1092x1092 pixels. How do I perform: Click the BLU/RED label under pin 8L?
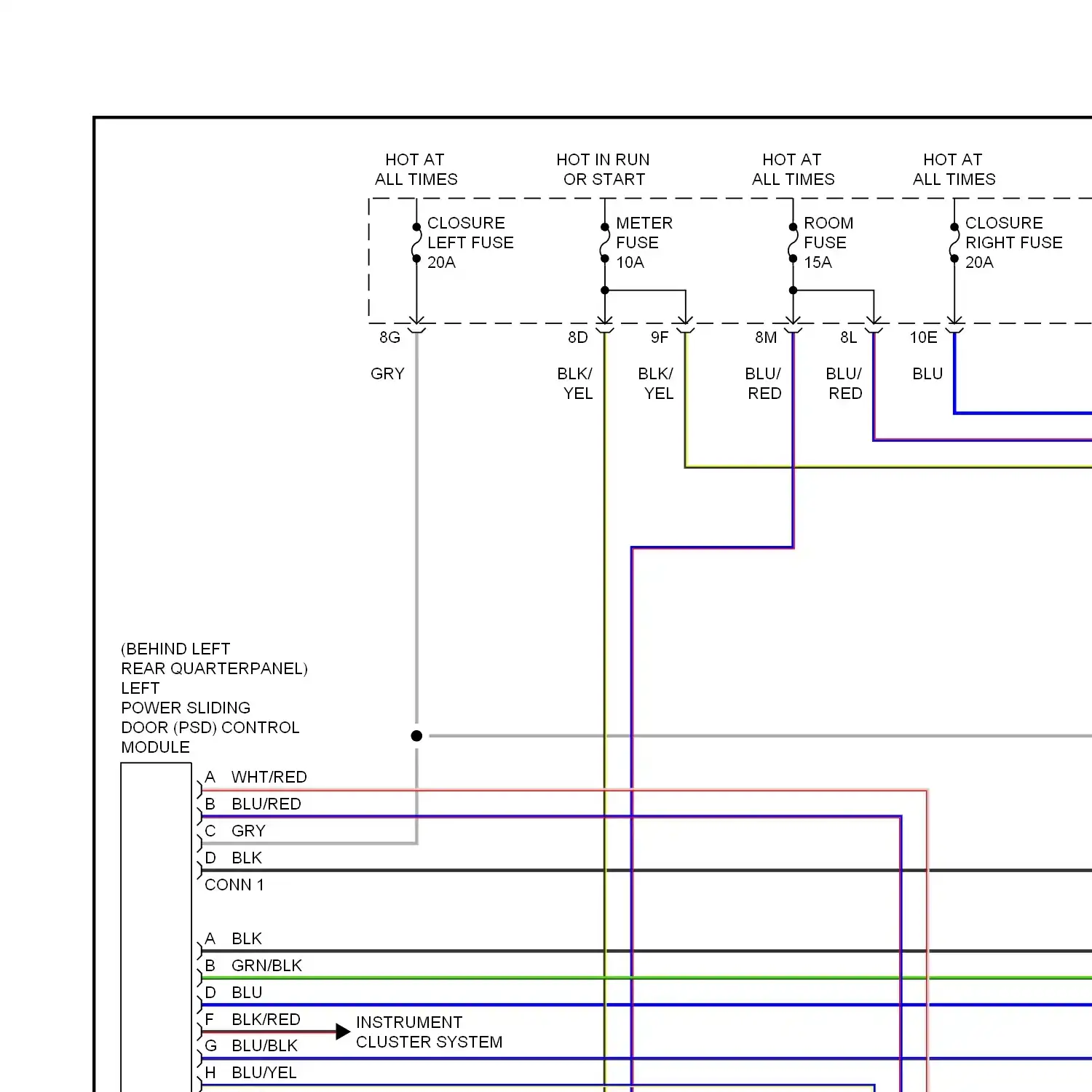pos(844,384)
